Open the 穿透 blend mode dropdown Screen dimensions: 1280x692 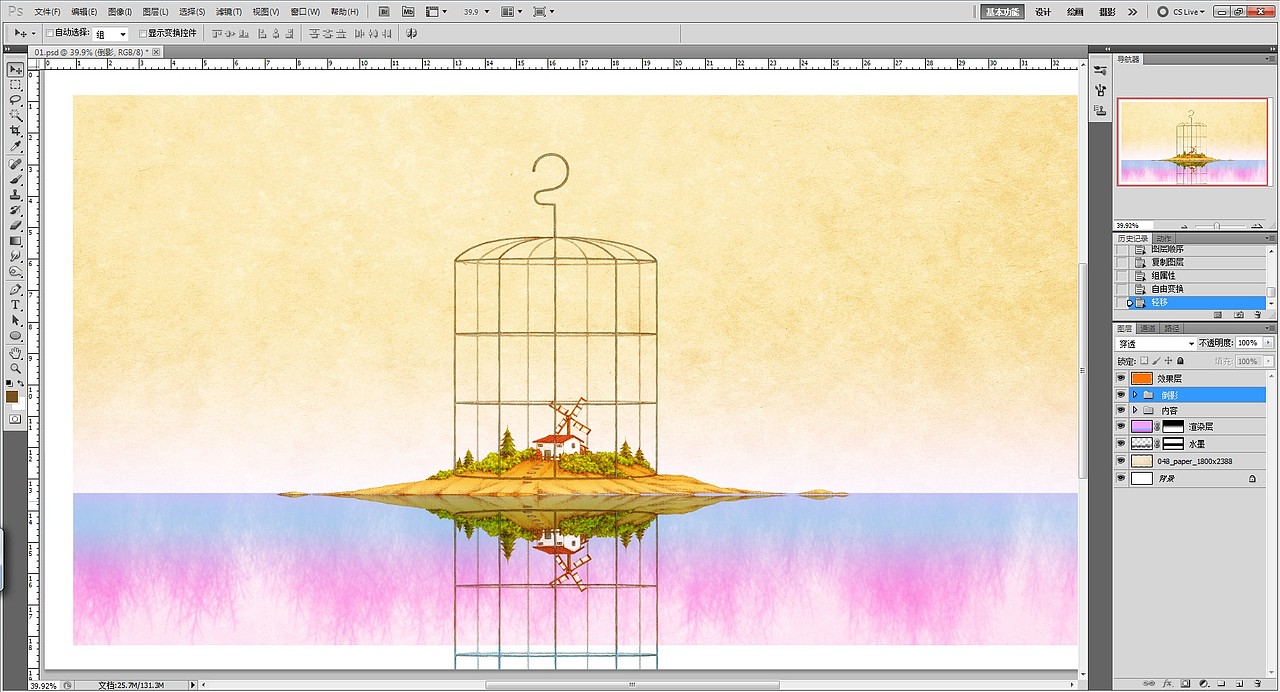click(1156, 344)
